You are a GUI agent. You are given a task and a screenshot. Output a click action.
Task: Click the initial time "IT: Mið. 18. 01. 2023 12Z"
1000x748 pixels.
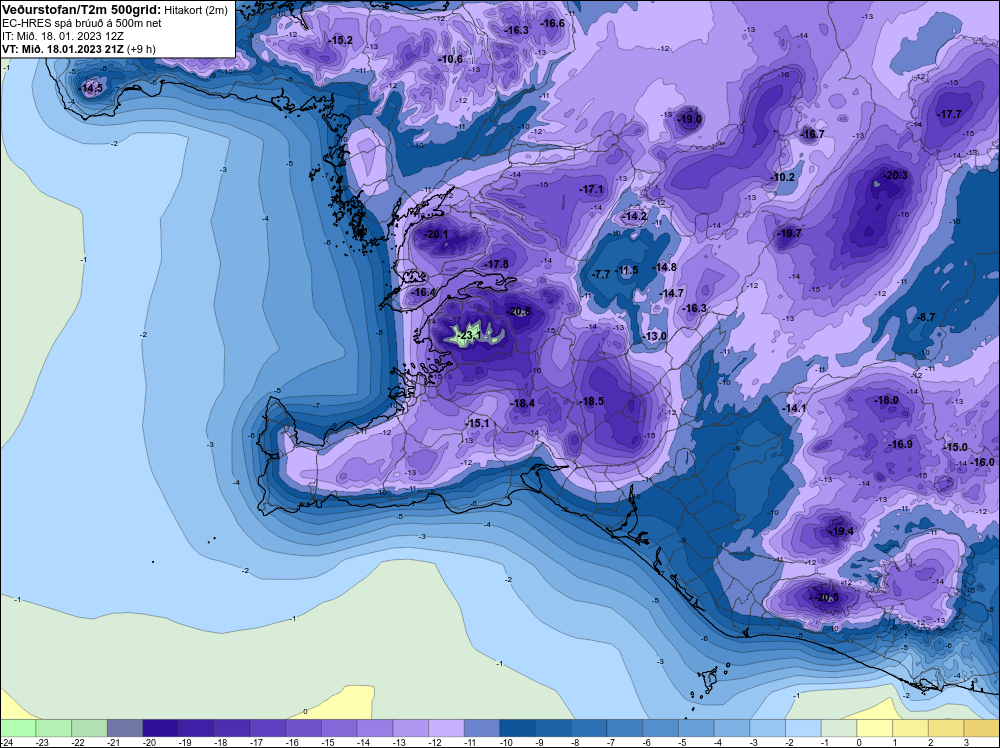tap(62, 36)
